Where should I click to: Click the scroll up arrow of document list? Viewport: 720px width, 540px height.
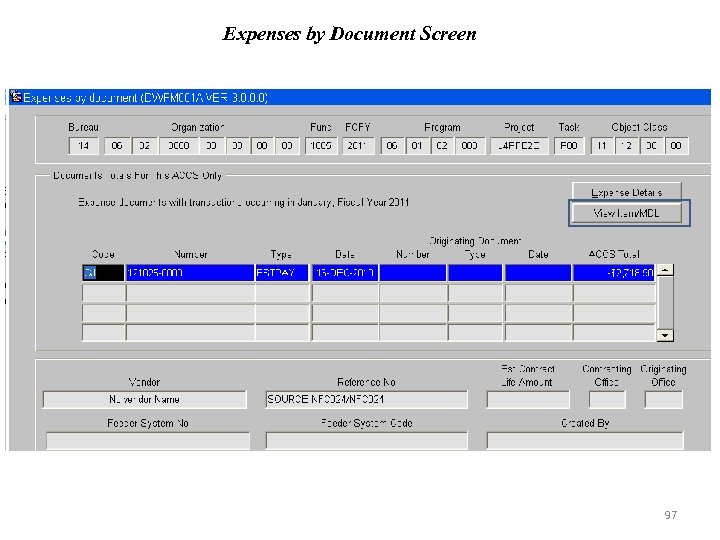point(665,270)
